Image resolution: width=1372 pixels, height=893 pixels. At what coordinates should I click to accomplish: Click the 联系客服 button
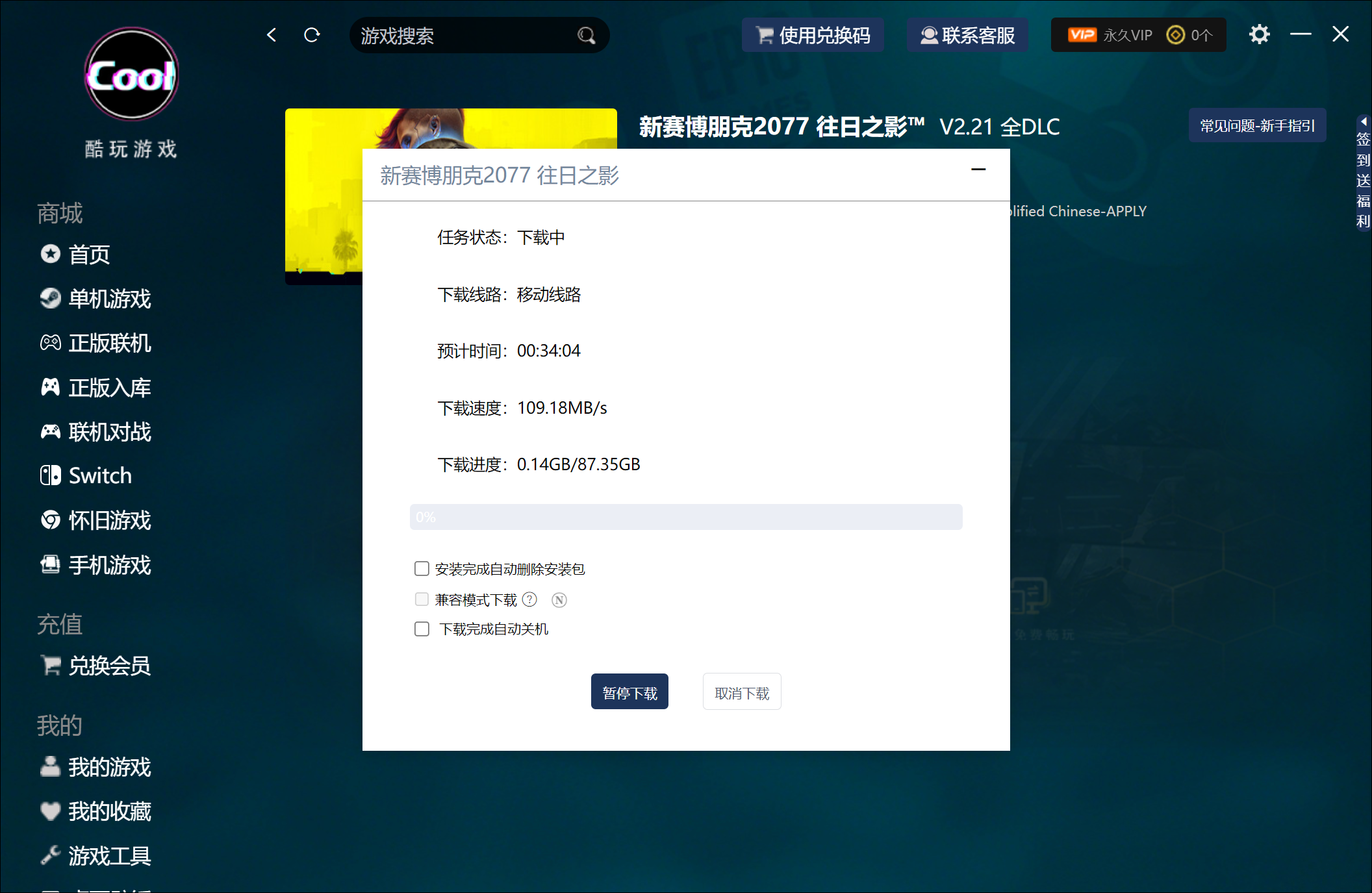[x=967, y=35]
